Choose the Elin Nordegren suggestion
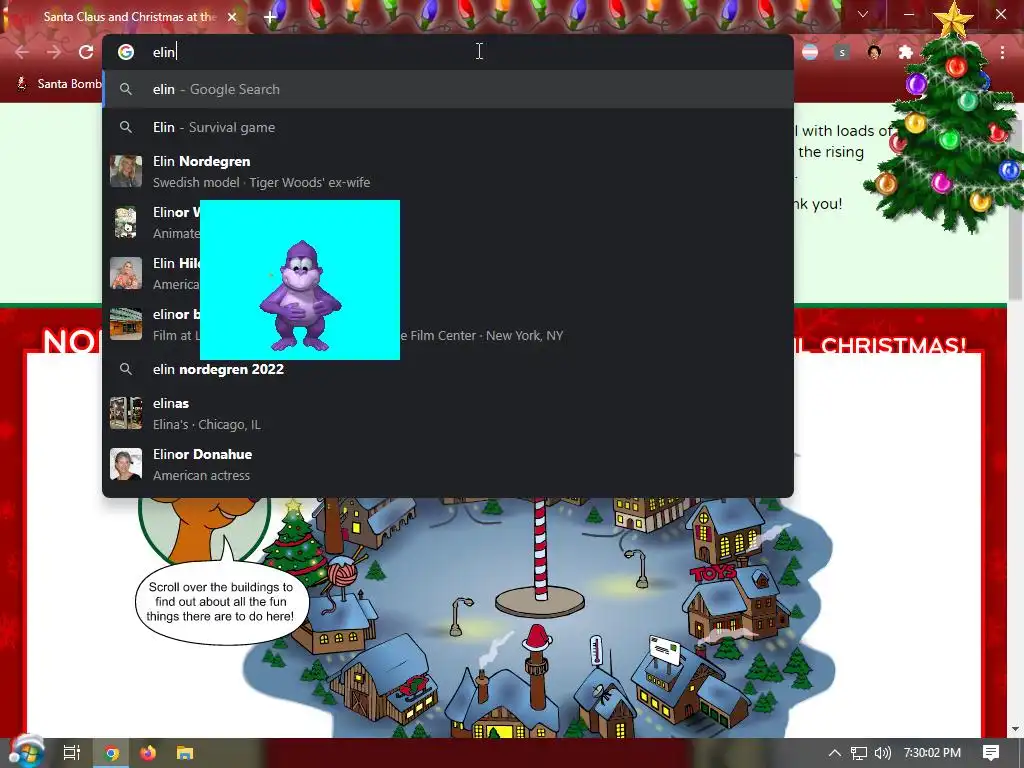This screenshot has width=1024, height=768. tap(448, 172)
